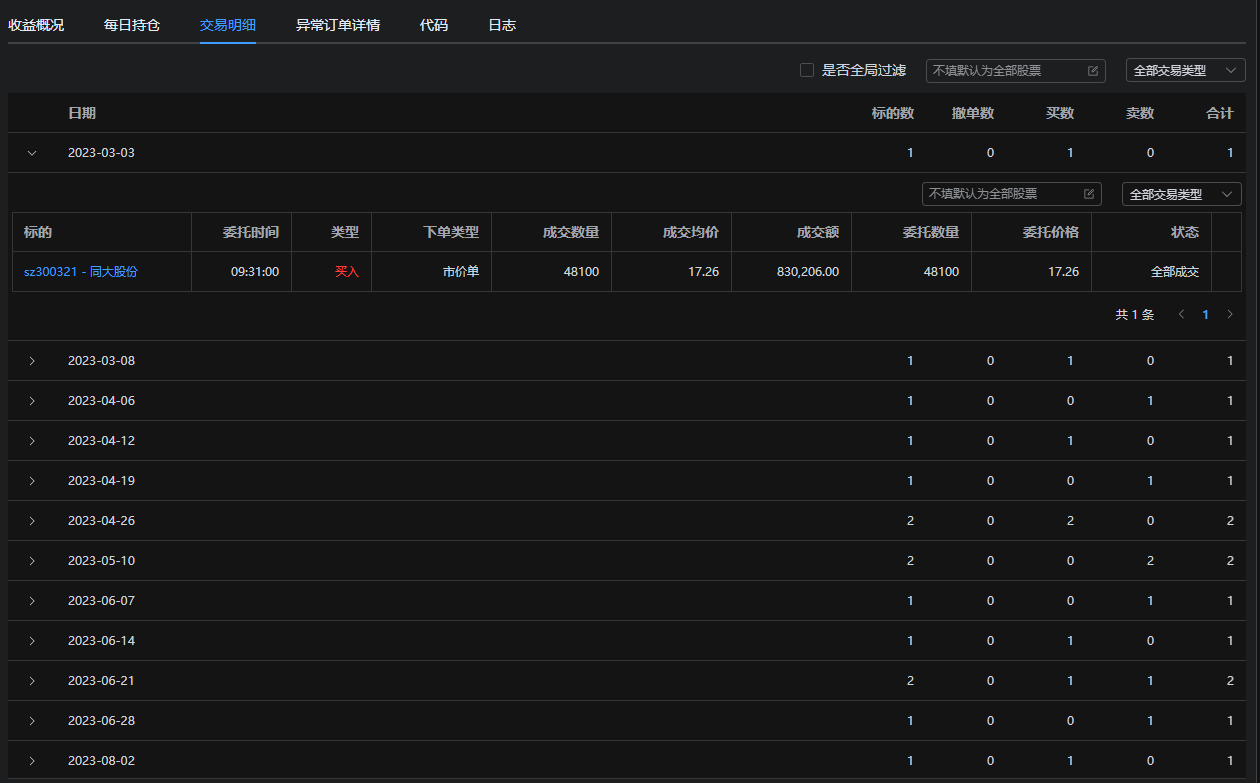This screenshot has height=783, width=1260.
Task: Expand the 2023-04-26 date row
Action: coord(32,521)
